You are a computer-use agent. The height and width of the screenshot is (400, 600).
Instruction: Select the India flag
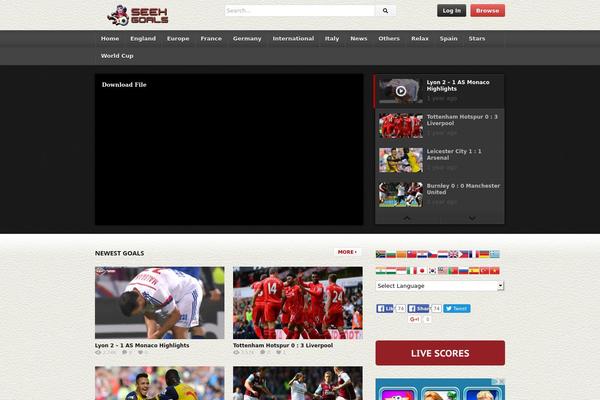coord(380,271)
